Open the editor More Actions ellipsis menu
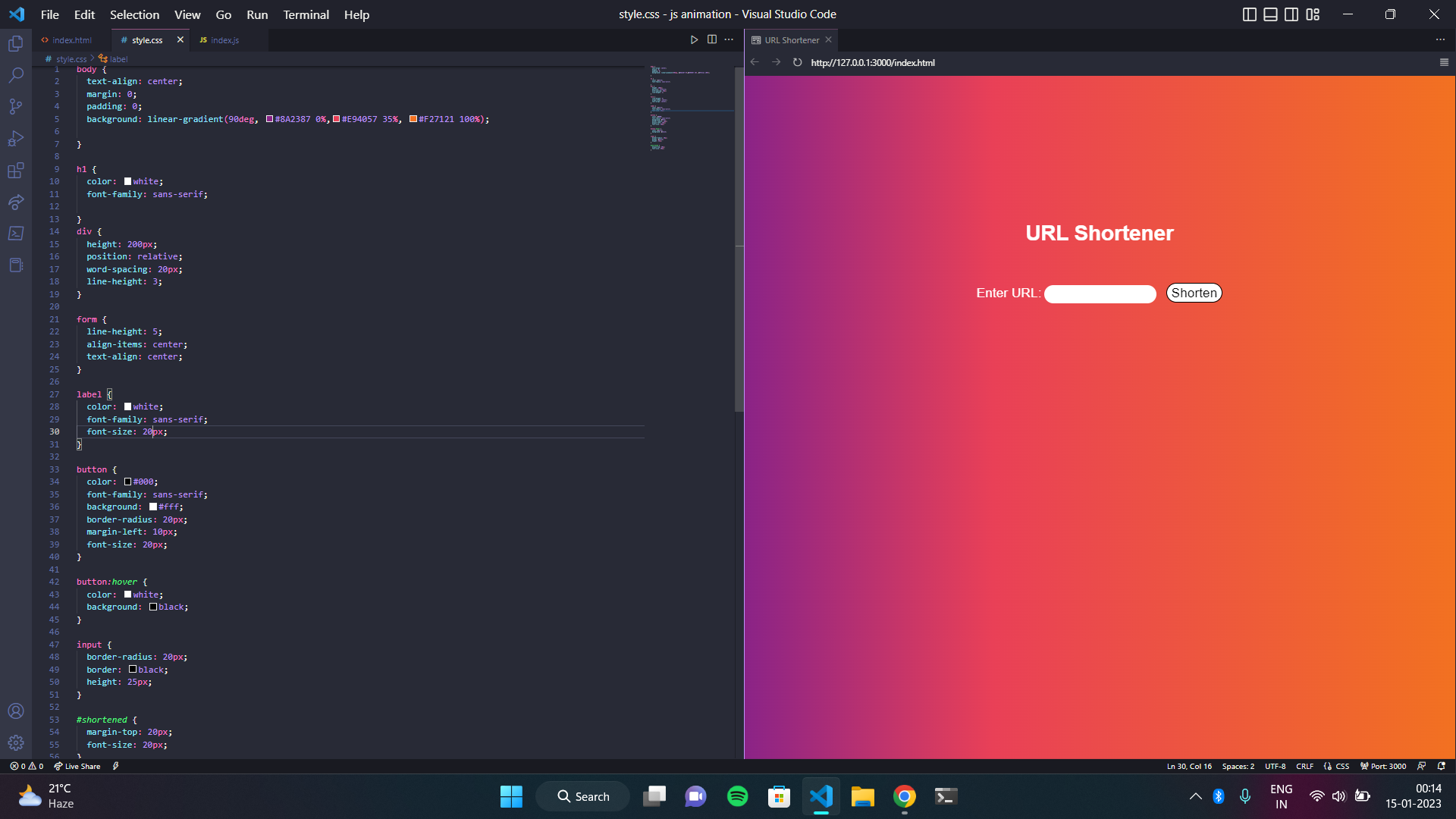 click(x=729, y=39)
